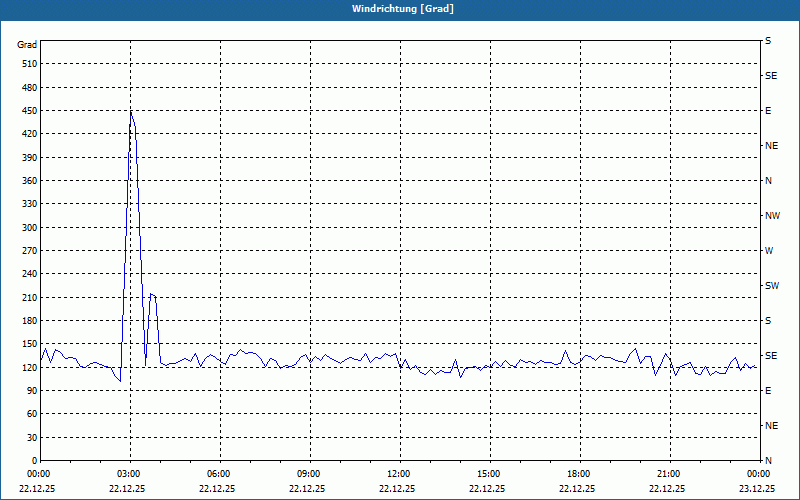Click the W compass label on right axis
Viewport: 800px width, 500px height.
[769, 251]
